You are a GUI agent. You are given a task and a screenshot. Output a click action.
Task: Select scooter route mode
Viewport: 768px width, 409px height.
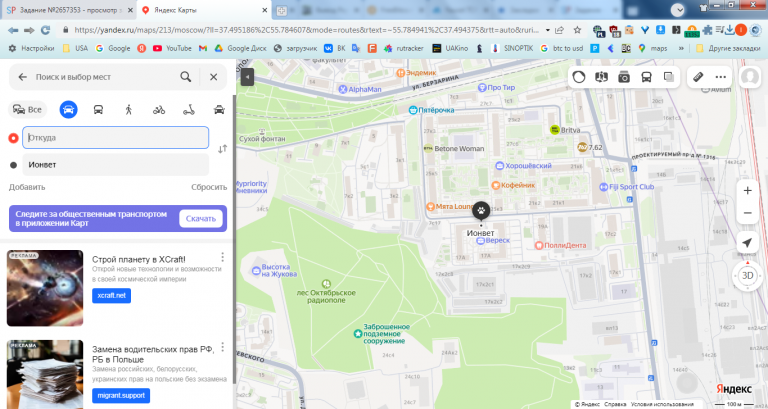(x=189, y=110)
